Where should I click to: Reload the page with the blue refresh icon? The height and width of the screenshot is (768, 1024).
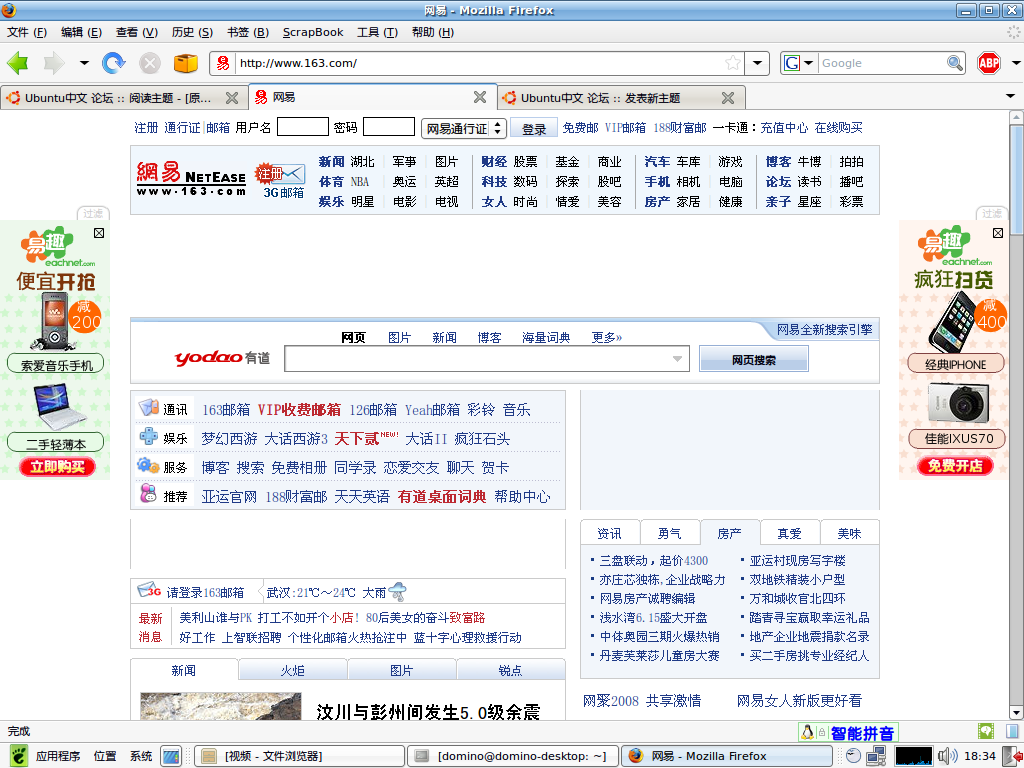click(x=114, y=63)
